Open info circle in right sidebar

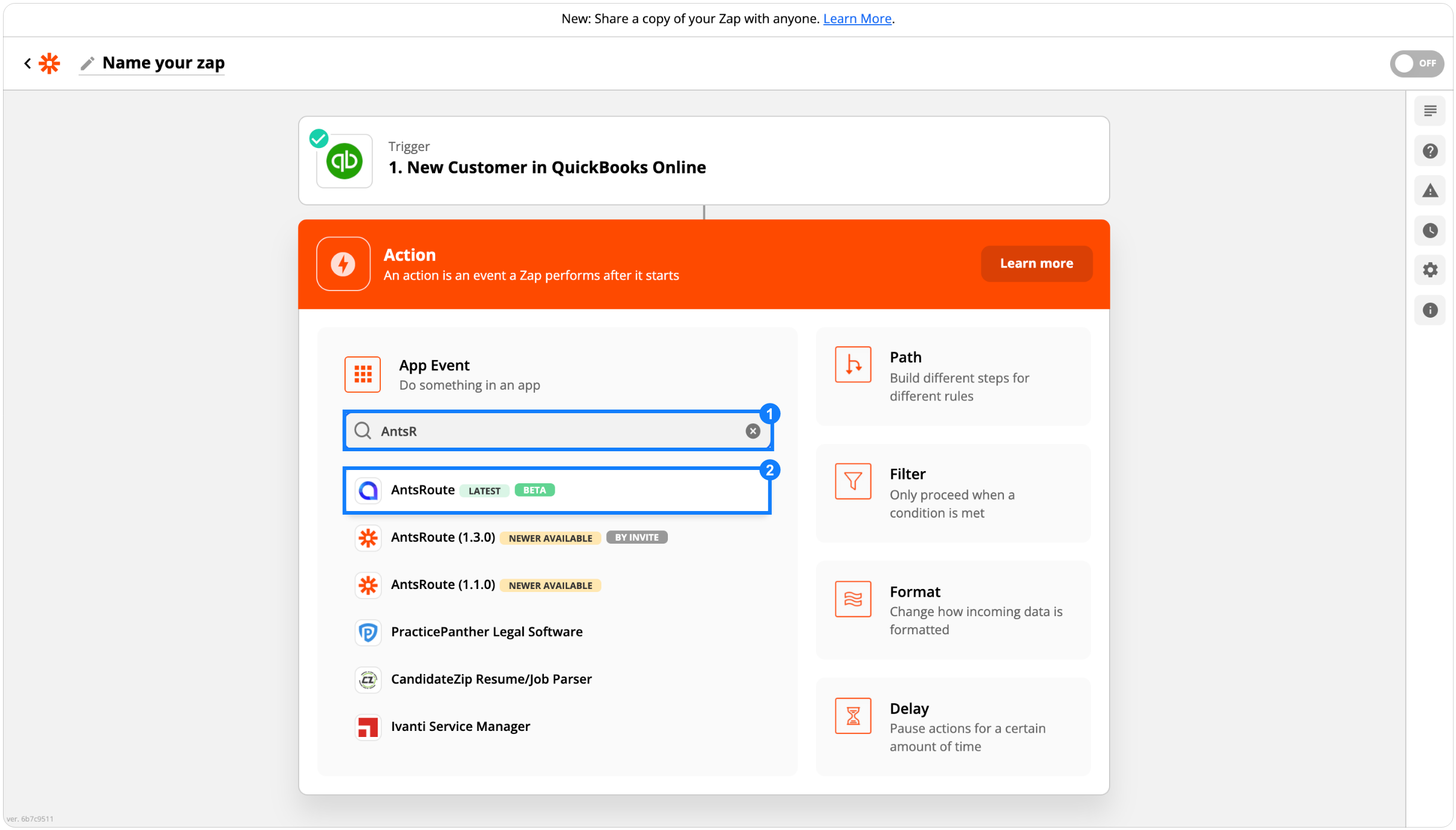pos(1429,310)
